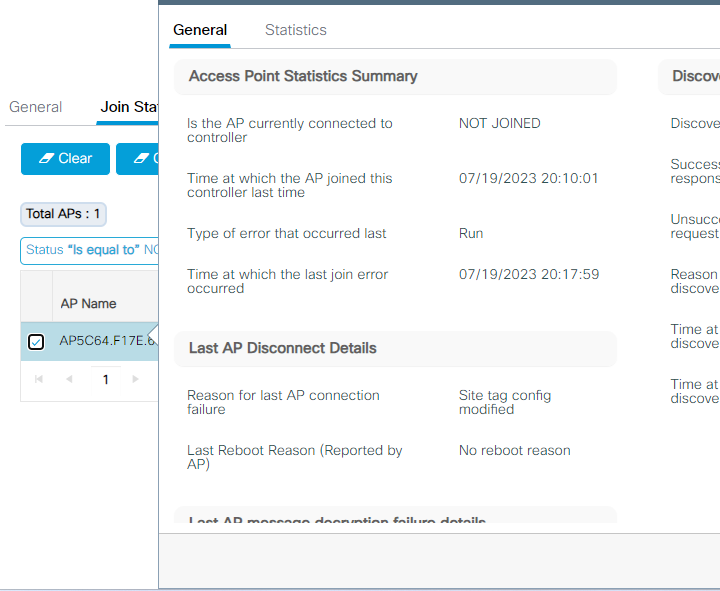Select page number 1 in pagination

click(106, 380)
